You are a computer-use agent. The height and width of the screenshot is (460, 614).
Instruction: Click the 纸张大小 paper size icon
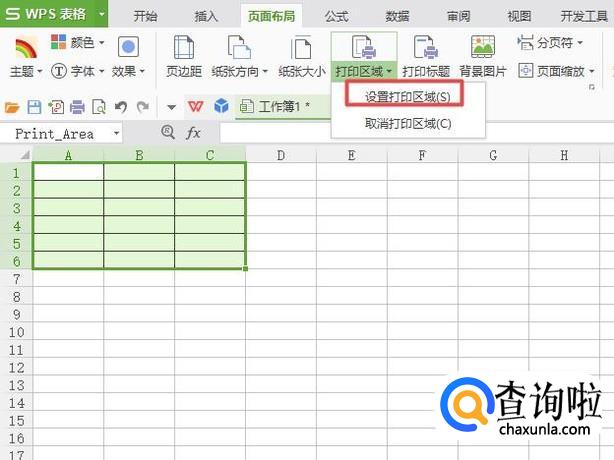click(x=301, y=49)
